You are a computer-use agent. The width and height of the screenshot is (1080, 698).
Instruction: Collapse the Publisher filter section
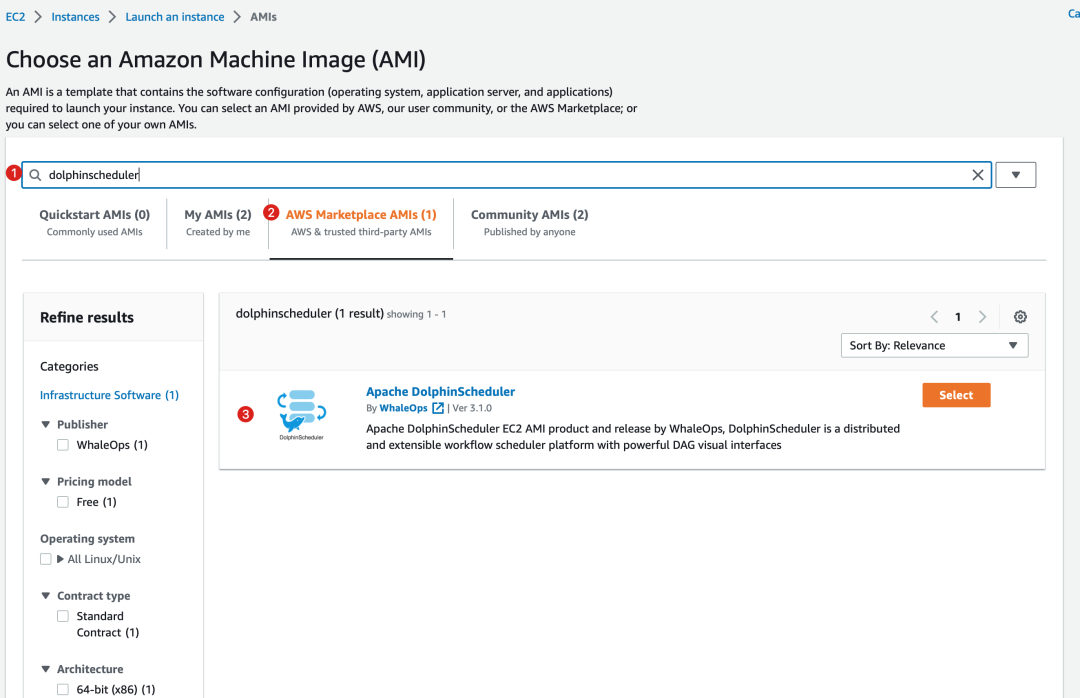point(45,424)
